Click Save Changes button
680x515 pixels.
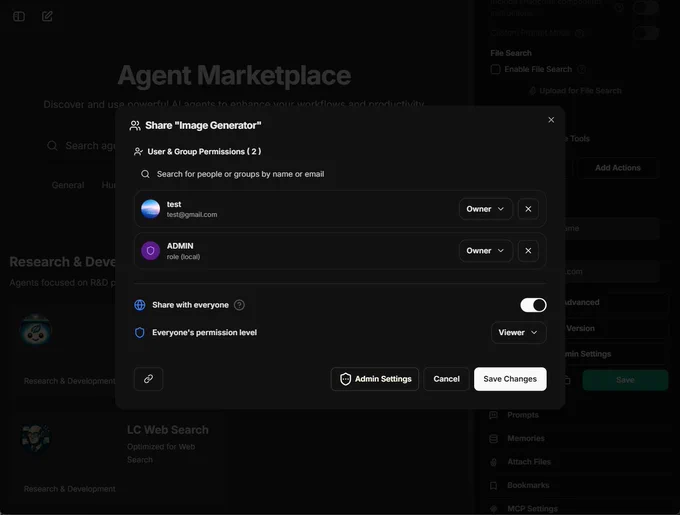click(510, 379)
